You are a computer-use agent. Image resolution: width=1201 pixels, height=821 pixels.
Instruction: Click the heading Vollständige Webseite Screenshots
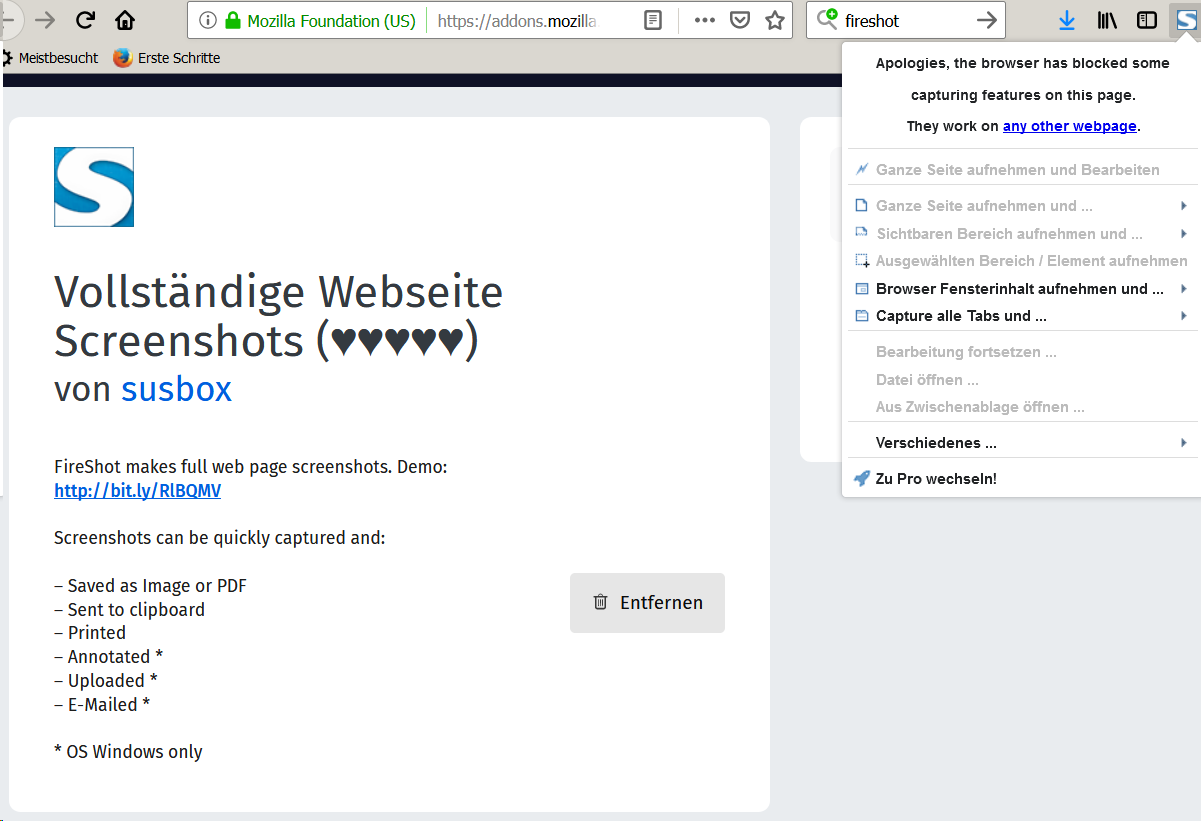click(279, 316)
